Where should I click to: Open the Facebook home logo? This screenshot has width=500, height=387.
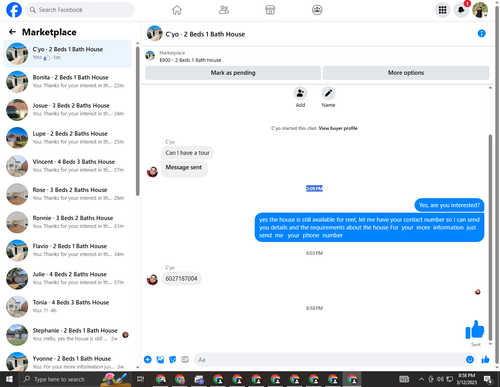click(14, 10)
